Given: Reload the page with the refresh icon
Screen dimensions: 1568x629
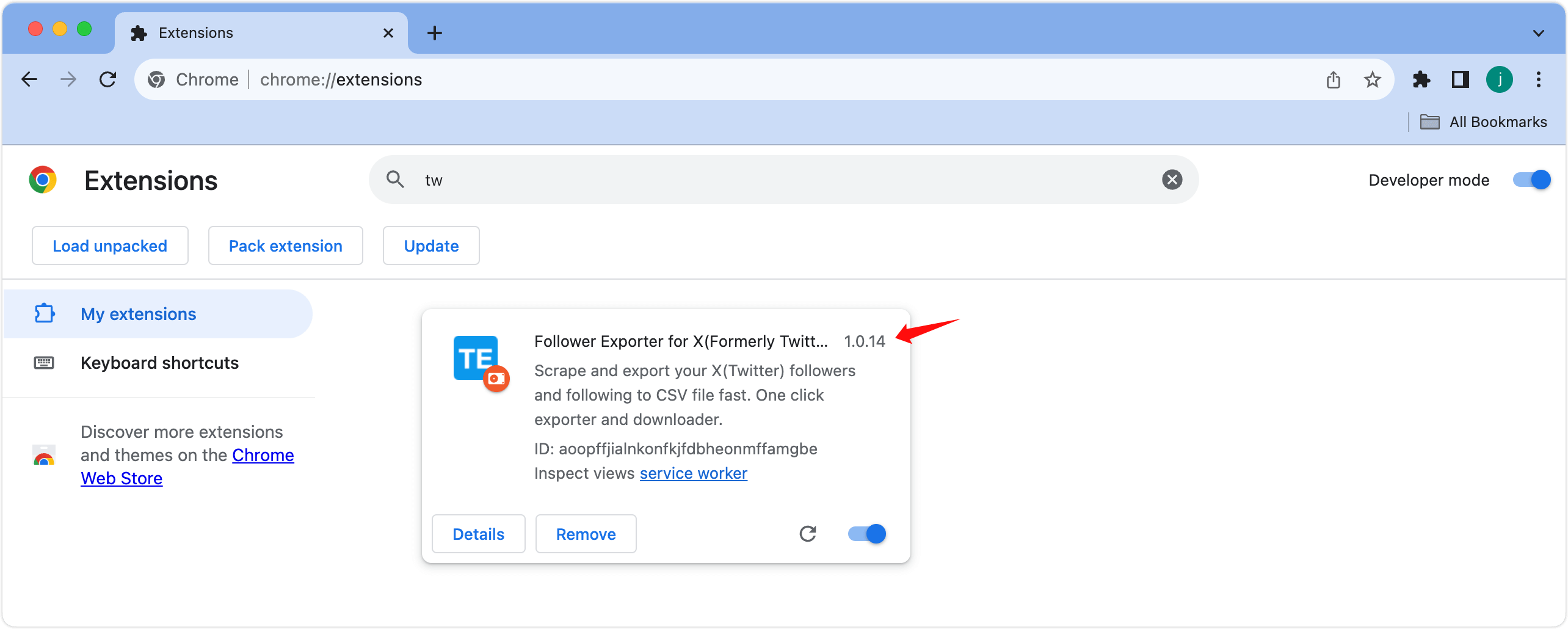Looking at the screenshot, I should click(x=108, y=79).
